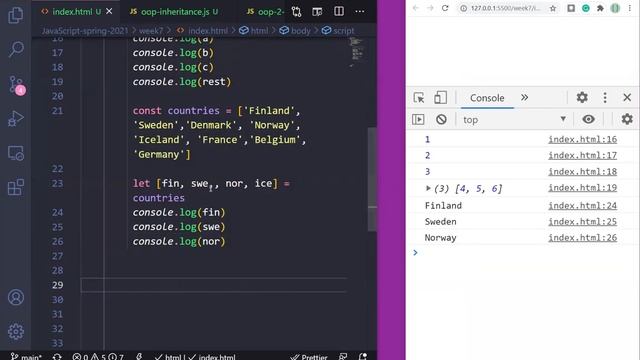Open the index.html:16 source link
The width and height of the screenshot is (640, 360).
pos(582,139)
